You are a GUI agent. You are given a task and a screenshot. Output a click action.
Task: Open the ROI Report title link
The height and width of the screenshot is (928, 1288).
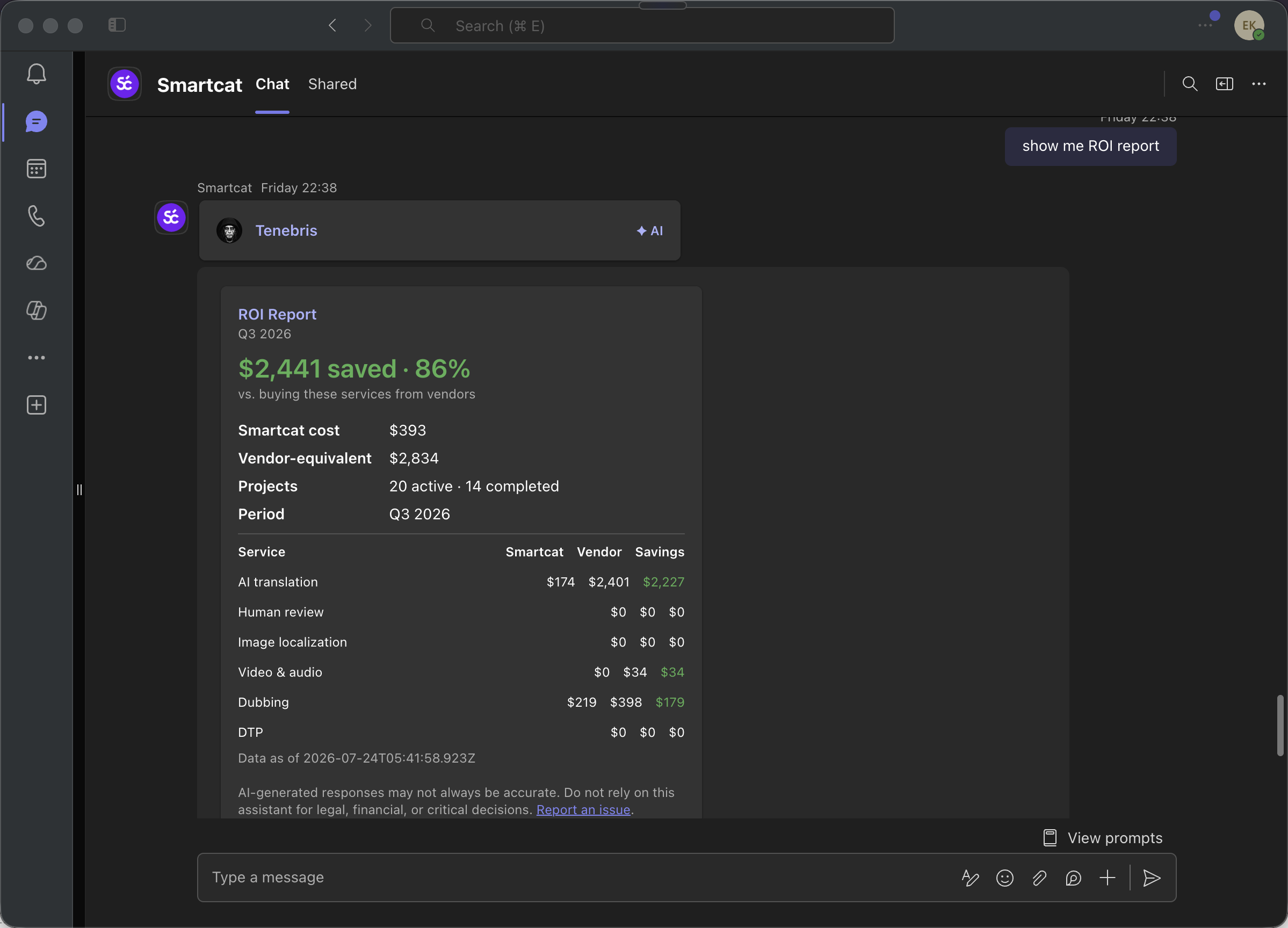point(277,314)
